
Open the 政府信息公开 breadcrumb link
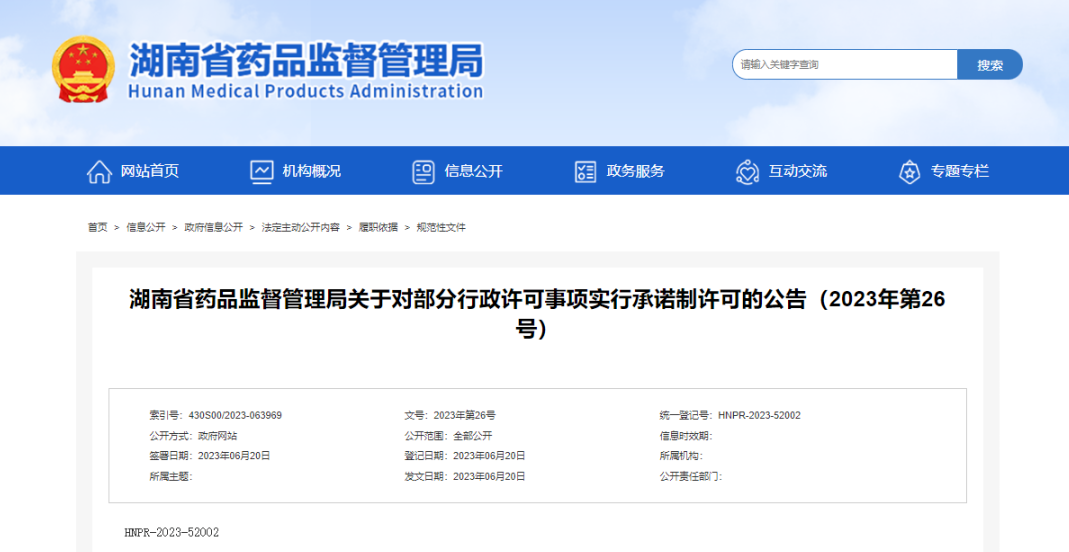point(213,227)
